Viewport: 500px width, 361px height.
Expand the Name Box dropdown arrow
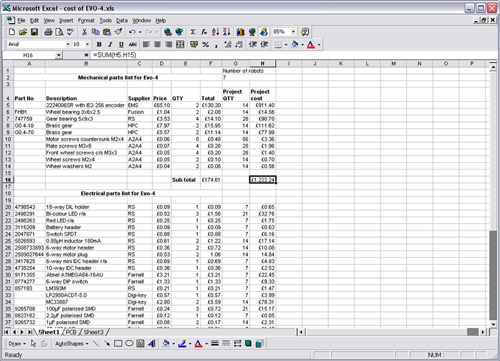tap(59, 55)
